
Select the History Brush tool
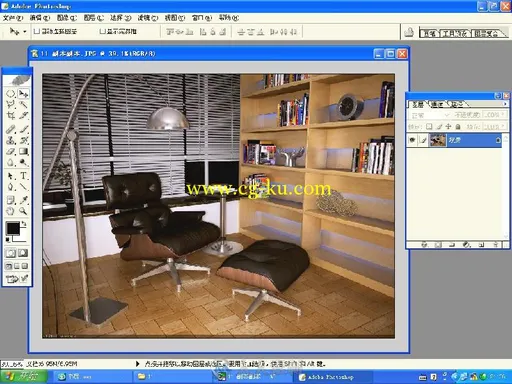click(23, 140)
